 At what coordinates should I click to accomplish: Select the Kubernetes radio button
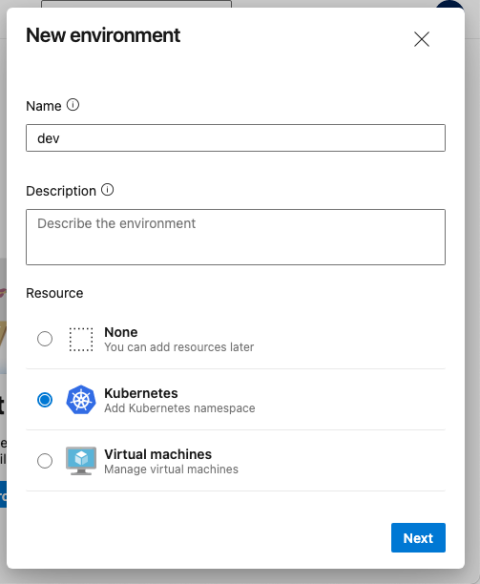coord(45,400)
